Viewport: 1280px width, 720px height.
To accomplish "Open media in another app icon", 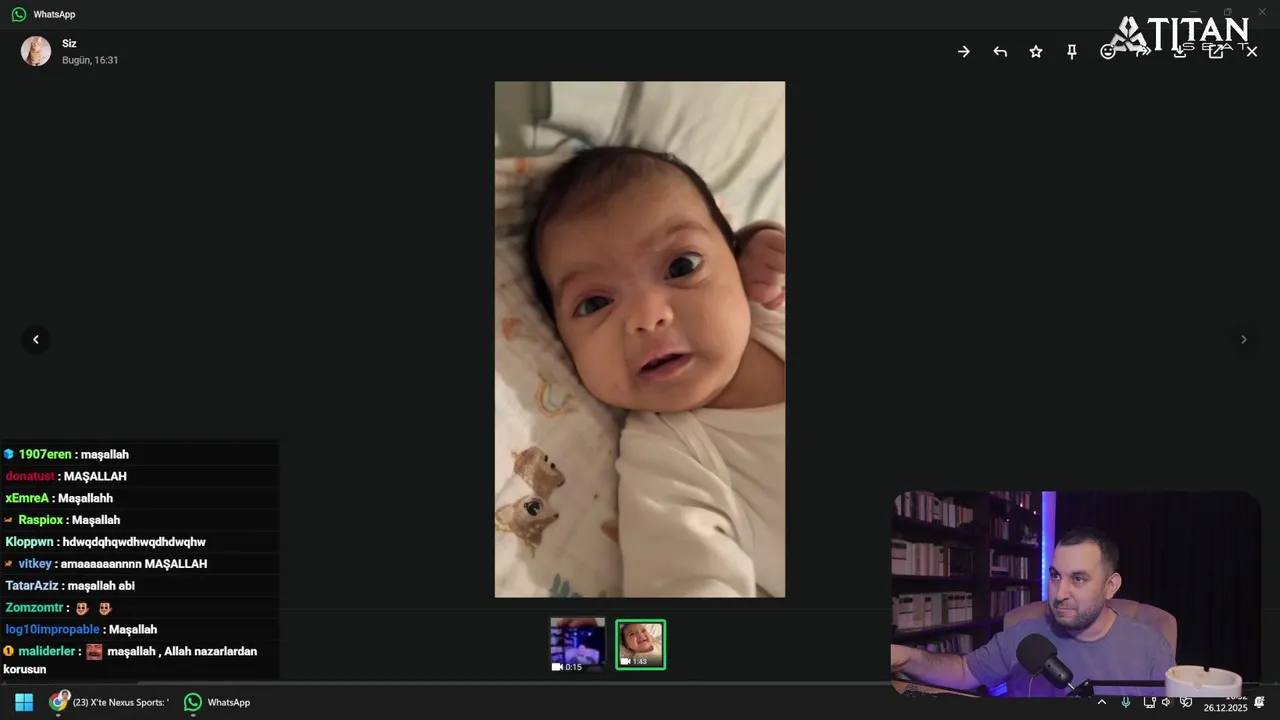I will [1216, 52].
